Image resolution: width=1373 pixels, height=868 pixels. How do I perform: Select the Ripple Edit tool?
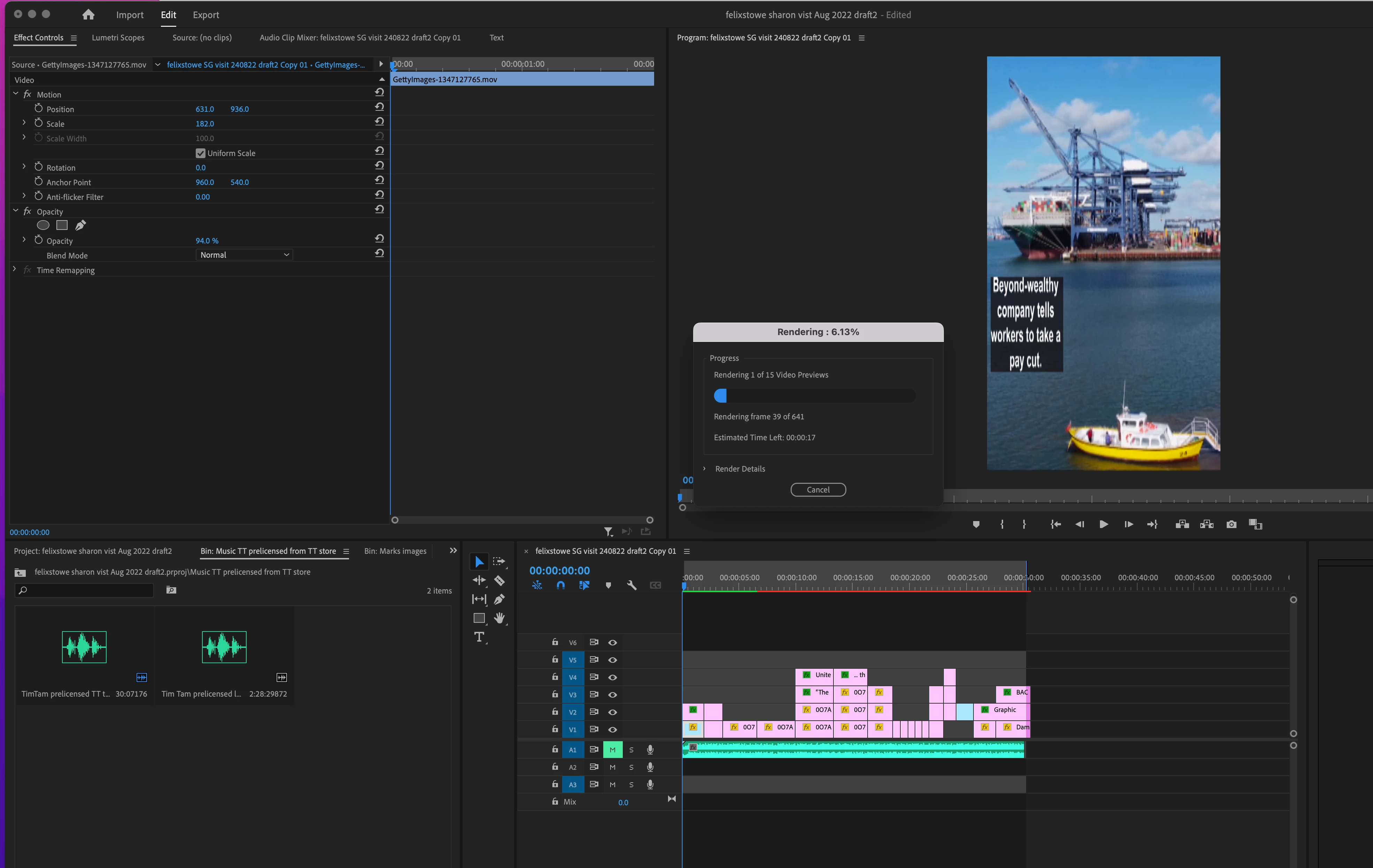479,581
